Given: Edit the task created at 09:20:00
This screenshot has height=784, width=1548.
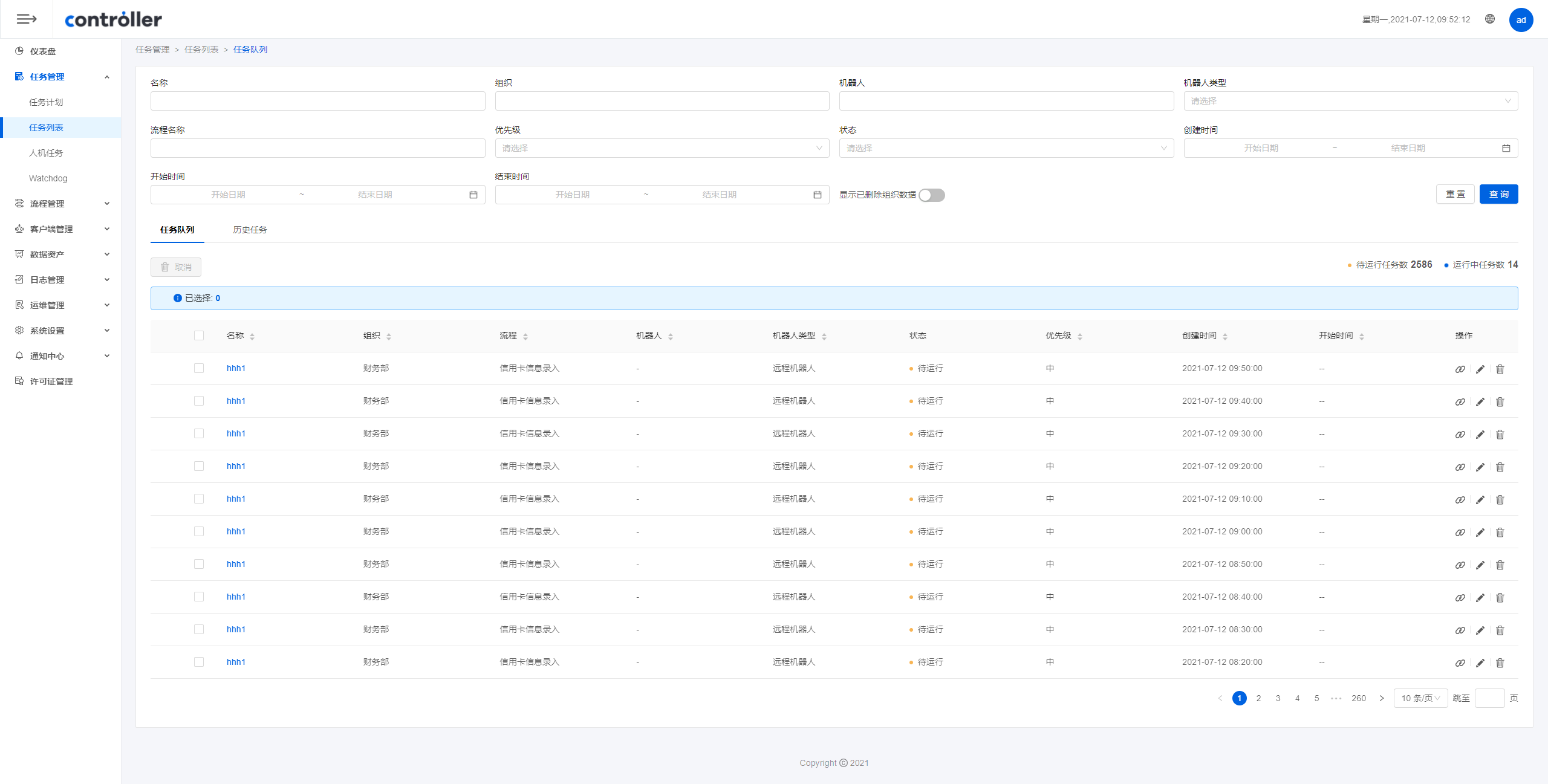Looking at the screenshot, I should click(x=1480, y=467).
